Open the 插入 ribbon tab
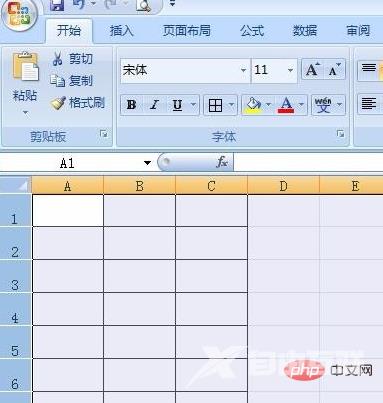This screenshot has height=403, width=383. tap(122, 31)
